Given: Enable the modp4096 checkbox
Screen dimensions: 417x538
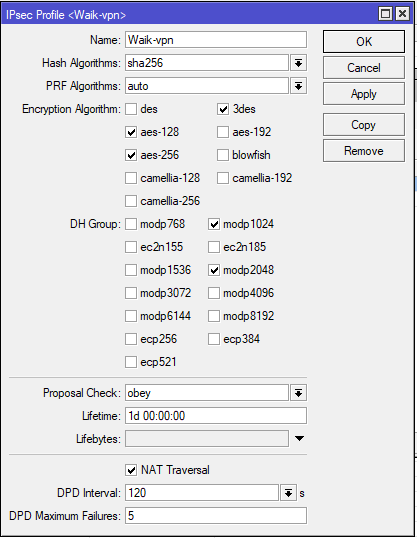Looking at the screenshot, I should coord(214,293).
